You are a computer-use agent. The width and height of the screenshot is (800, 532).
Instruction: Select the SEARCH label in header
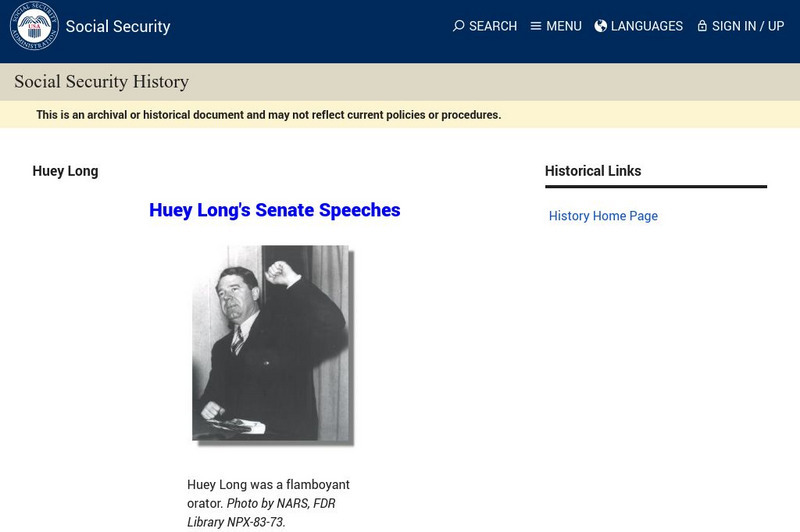pyautogui.click(x=493, y=26)
